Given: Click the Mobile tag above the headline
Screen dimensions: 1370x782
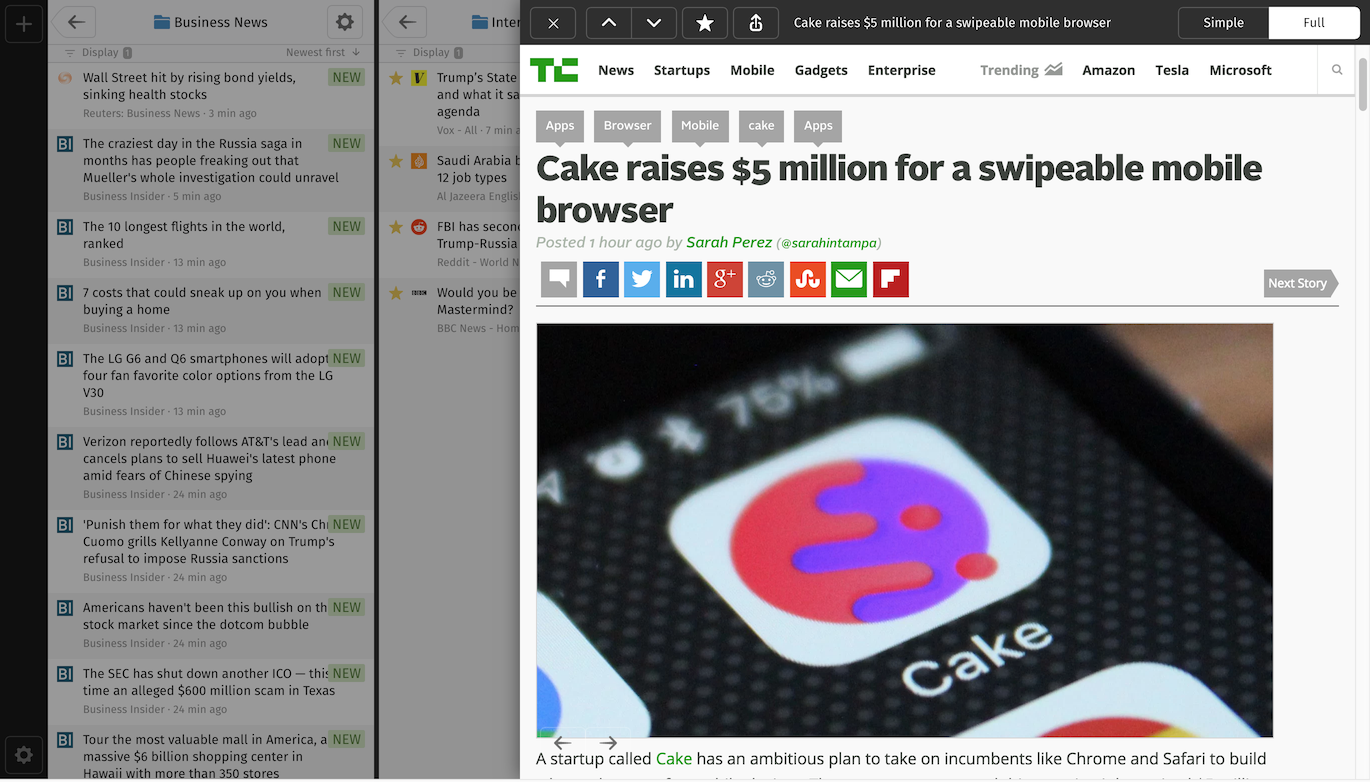Looking at the screenshot, I should (700, 126).
